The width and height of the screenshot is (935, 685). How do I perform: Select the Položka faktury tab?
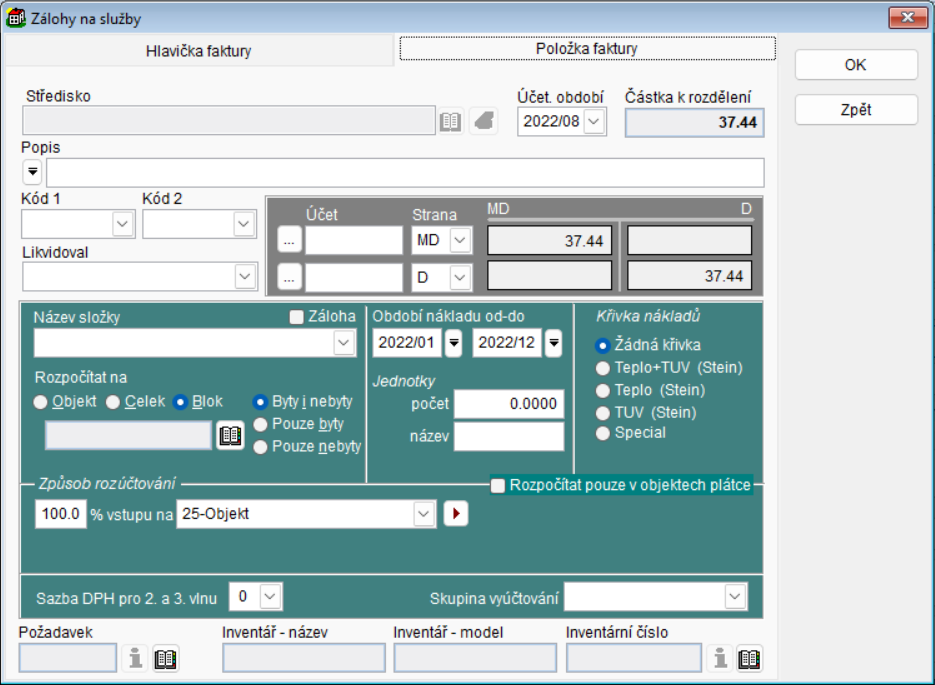click(x=587, y=48)
